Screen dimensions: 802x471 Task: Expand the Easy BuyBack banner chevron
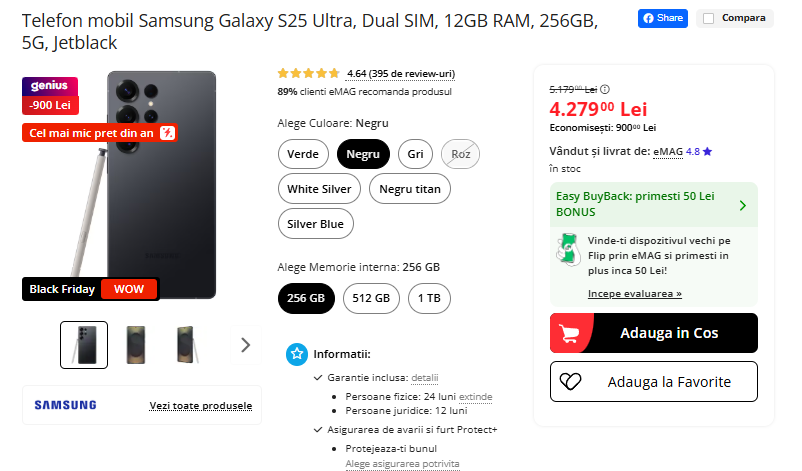(742, 205)
